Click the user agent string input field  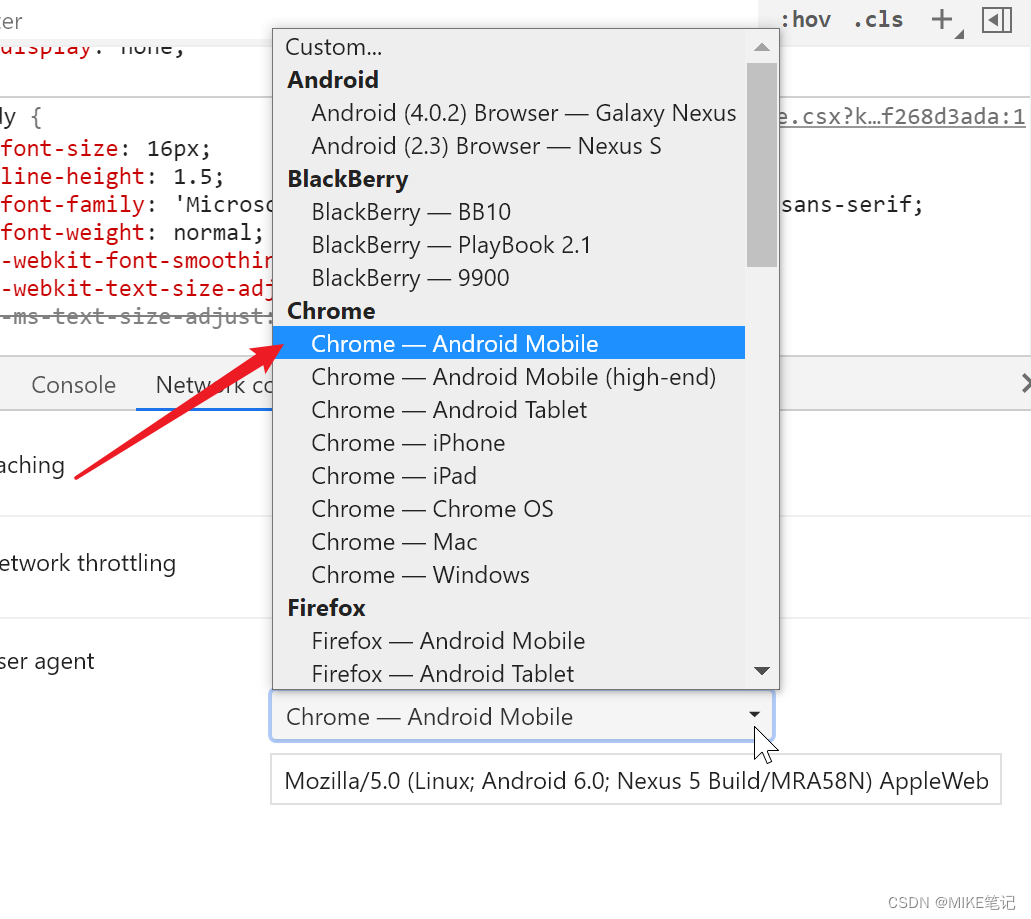click(635, 780)
